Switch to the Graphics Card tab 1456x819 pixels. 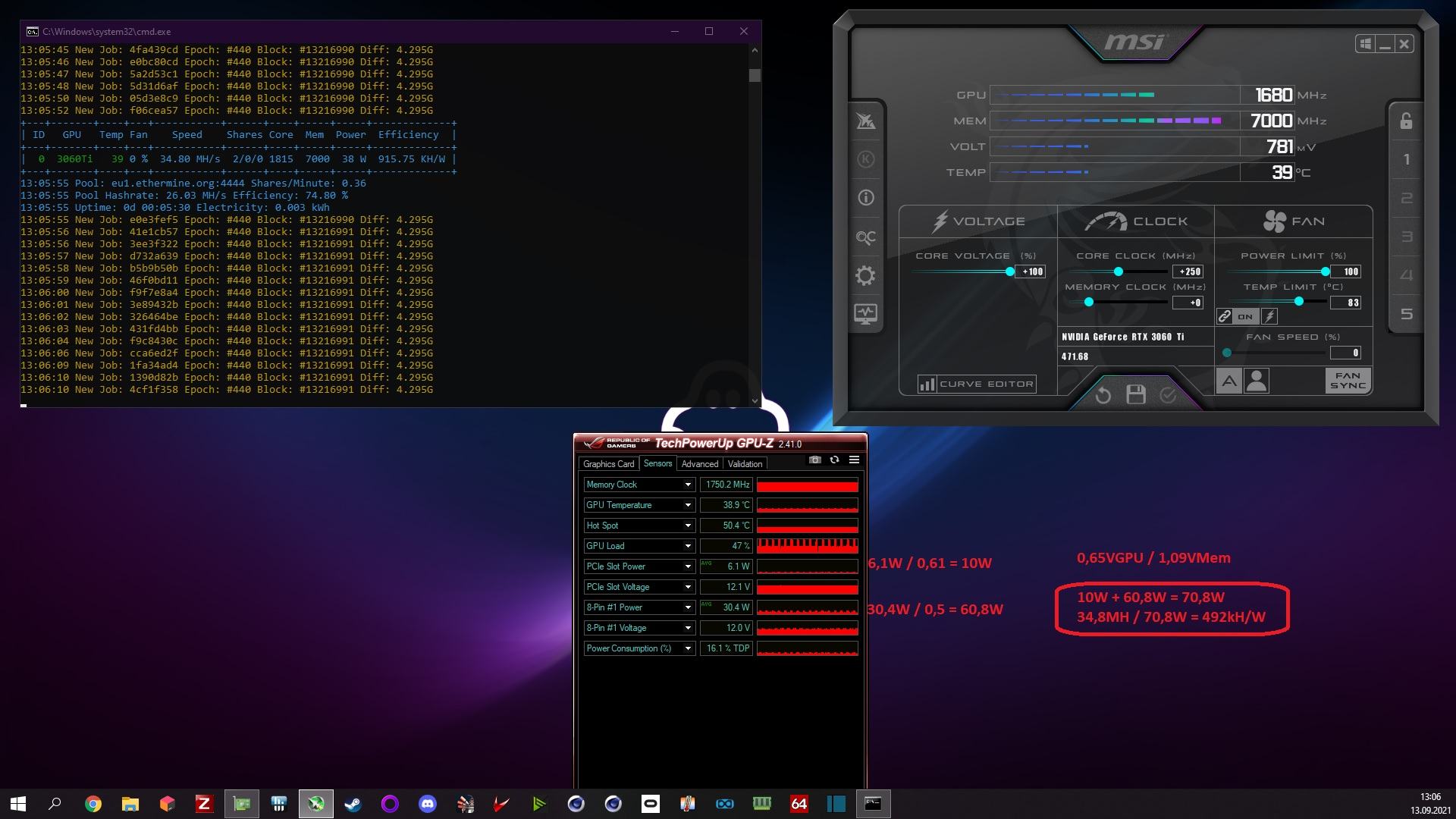pos(608,463)
